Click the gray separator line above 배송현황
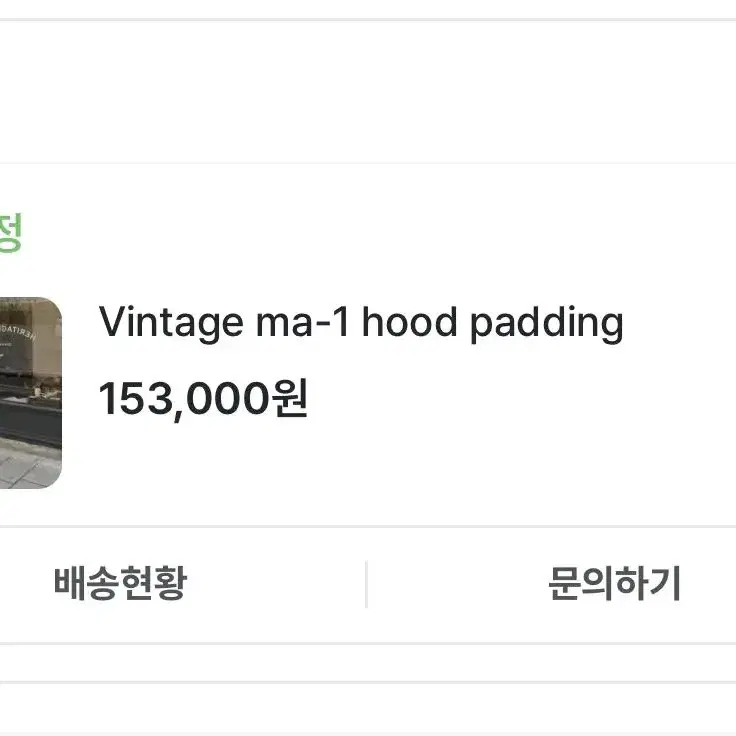The image size is (736, 736). pos(368,526)
